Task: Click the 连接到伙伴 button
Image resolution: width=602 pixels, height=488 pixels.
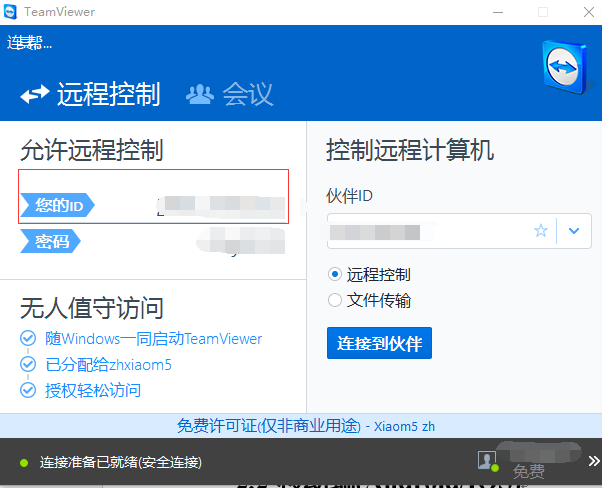Action: [x=379, y=343]
